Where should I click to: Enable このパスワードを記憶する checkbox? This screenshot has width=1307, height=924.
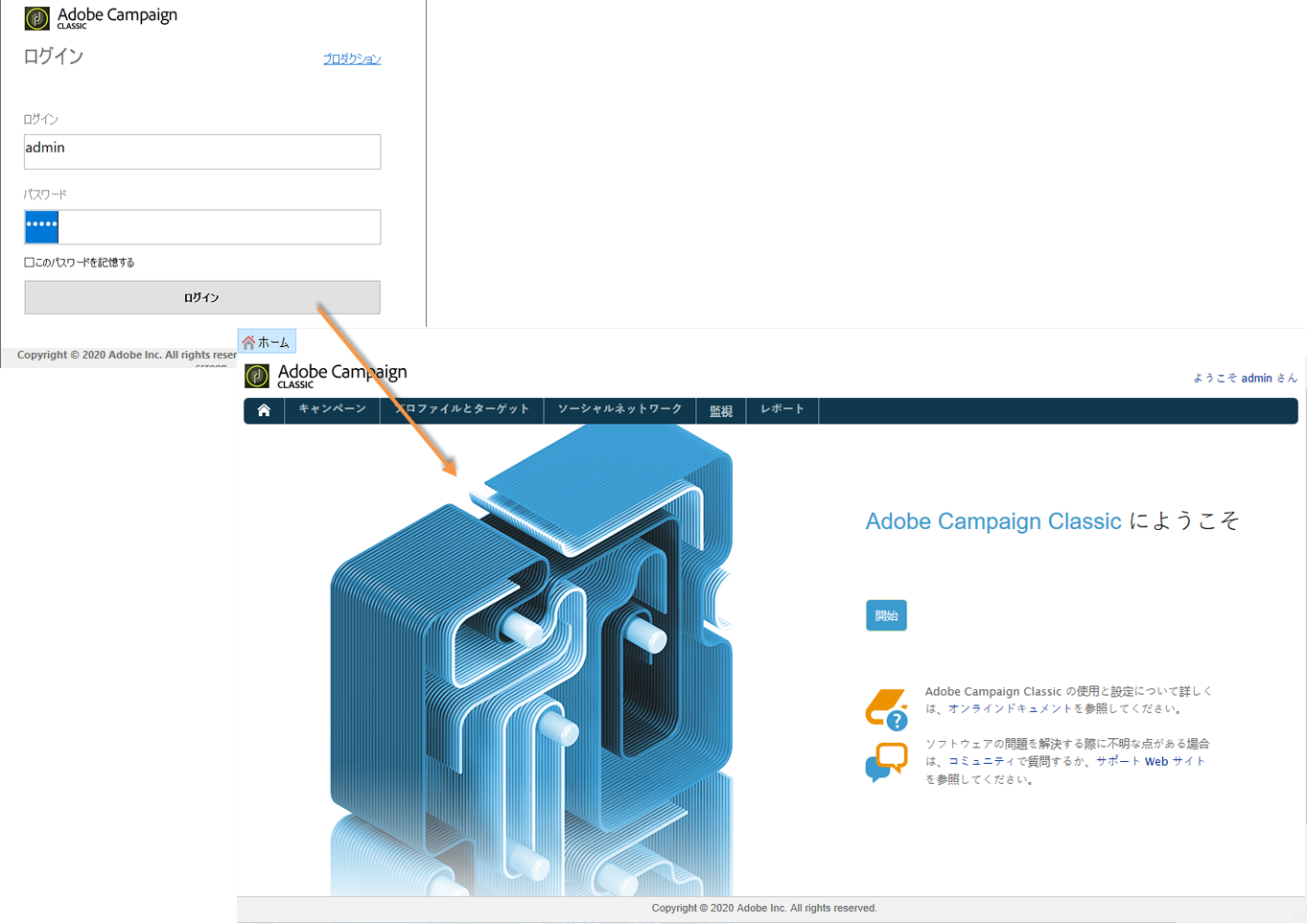pyautogui.click(x=29, y=263)
